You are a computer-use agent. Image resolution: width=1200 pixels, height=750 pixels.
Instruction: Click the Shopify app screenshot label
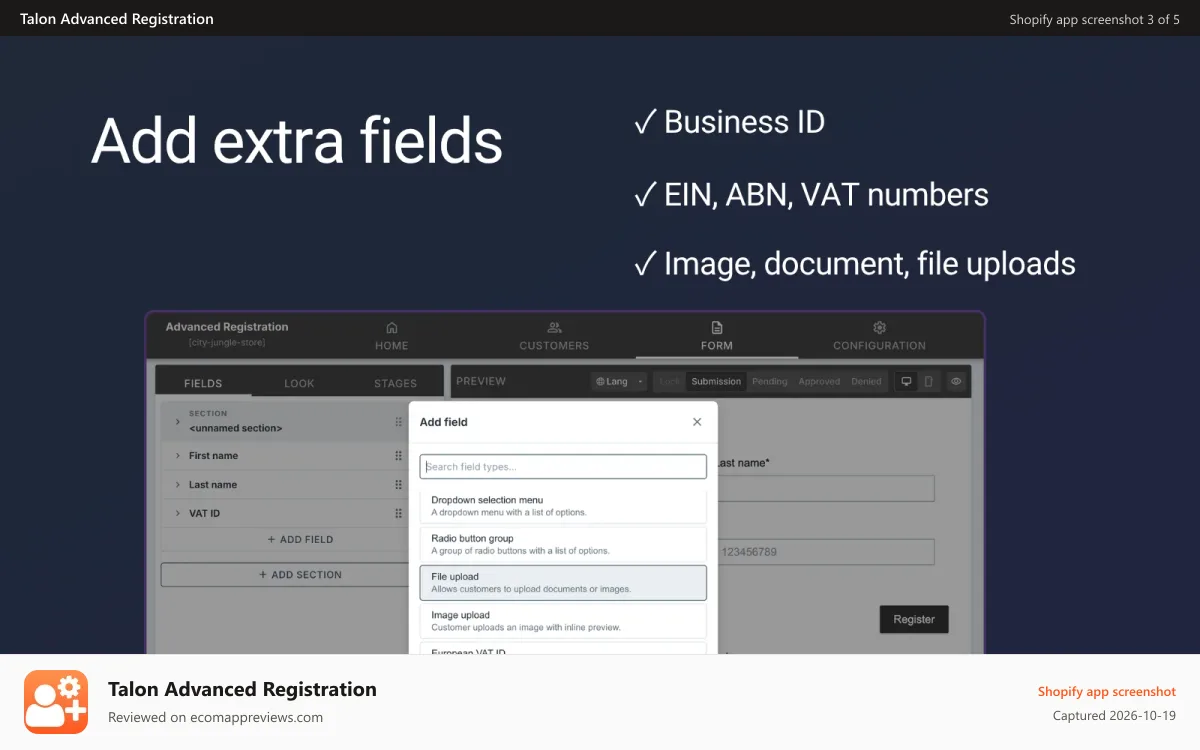click(x=1107, y=691)
